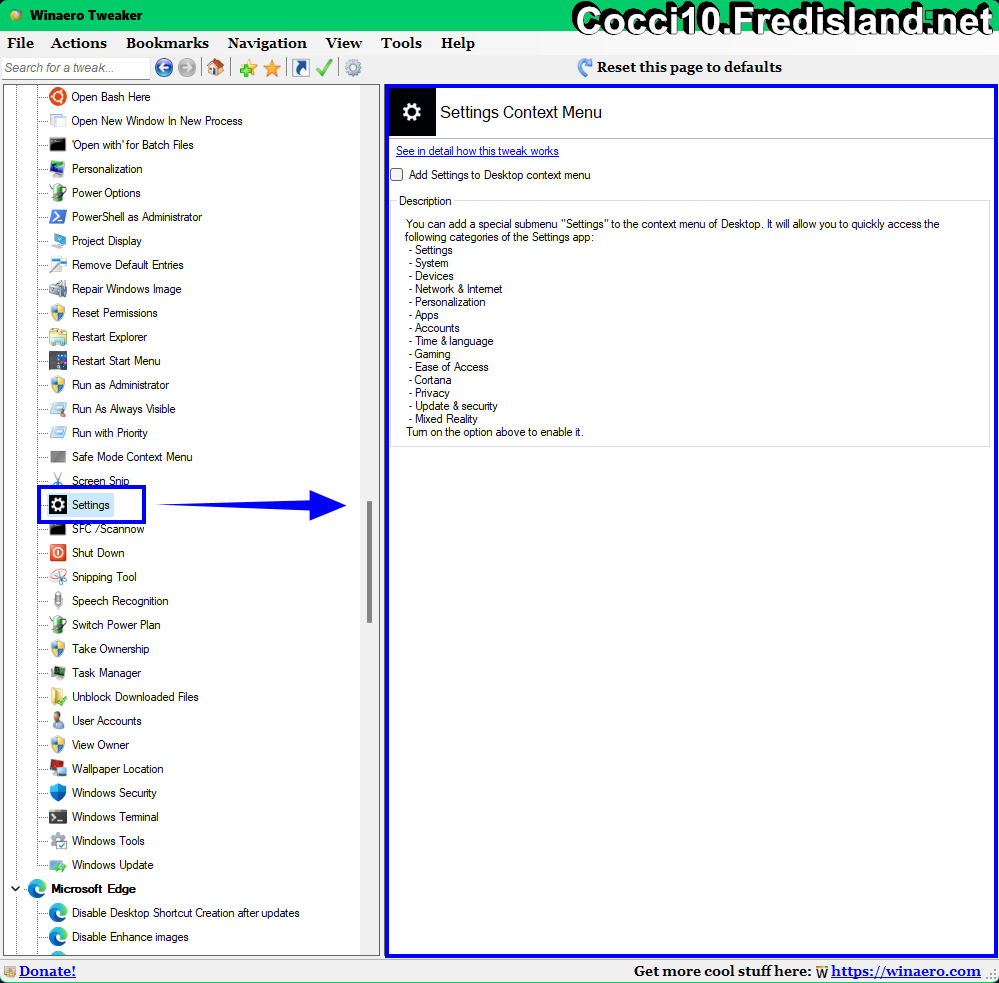Click the Windows Security shield icon
Viewport: 999px width, 983px height.
pyautogui.click(x=58, y=793)
